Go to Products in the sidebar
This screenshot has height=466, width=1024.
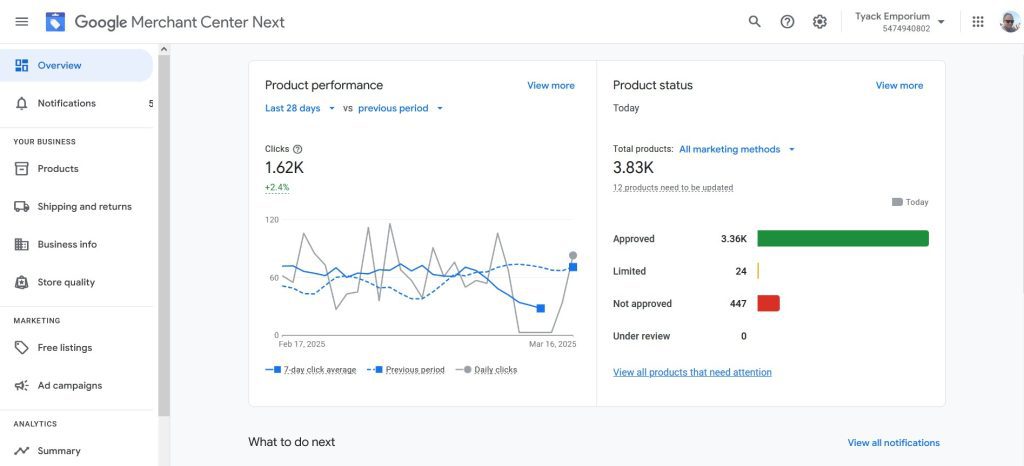58,169
